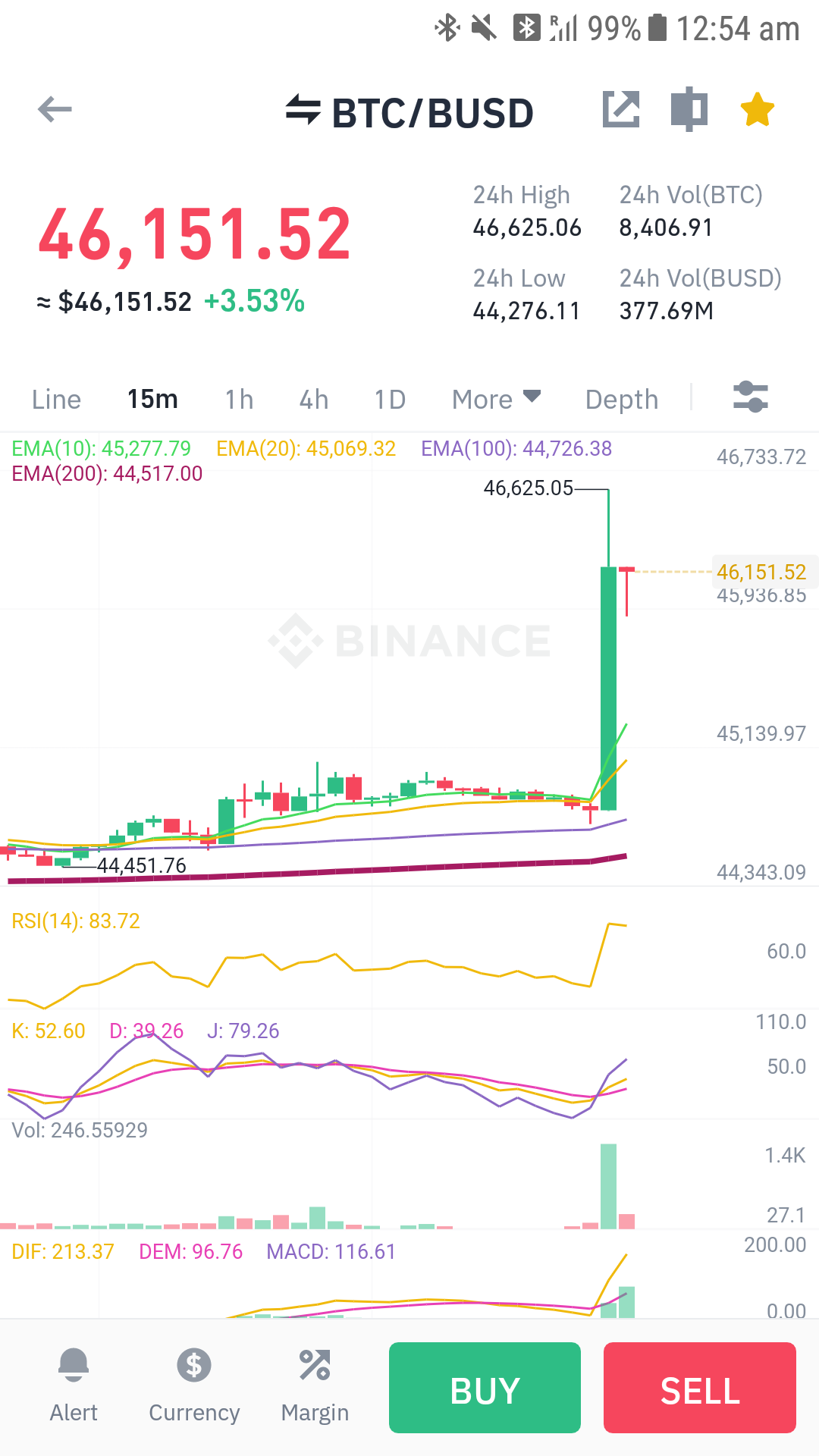The image size is (819, 1456).
Task: Select the BTC/BUSD pair title
Action: click(433, 113)
